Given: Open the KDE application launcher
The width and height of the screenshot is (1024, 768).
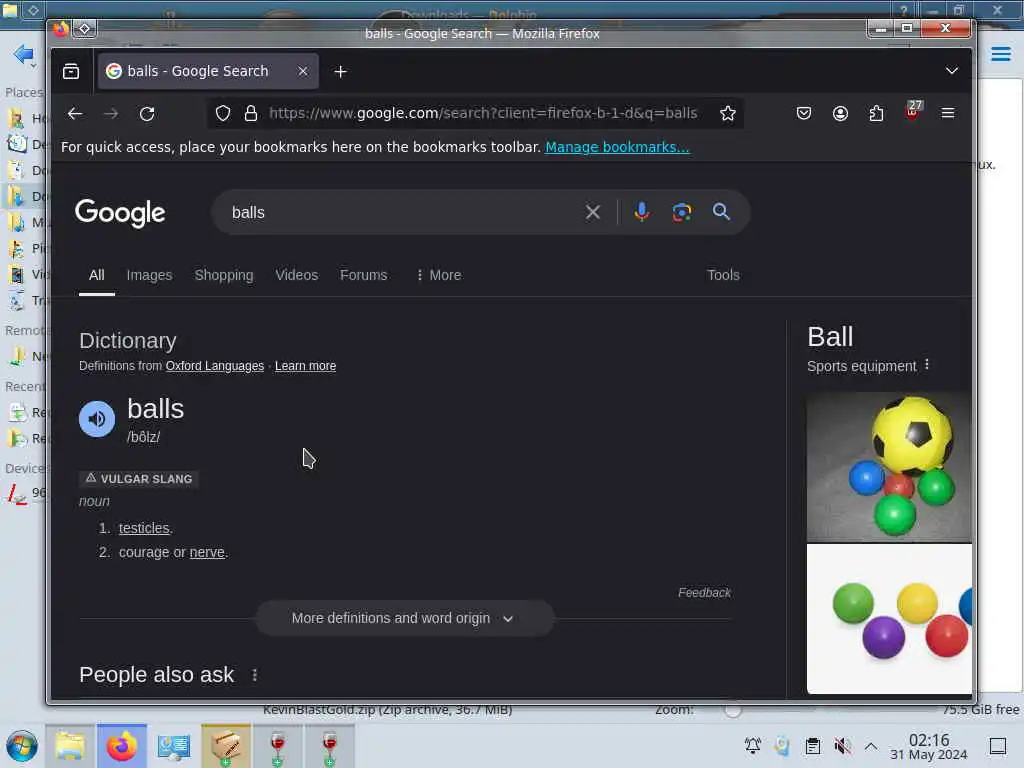Looking at the screenshot, I should tap(22, 746).
